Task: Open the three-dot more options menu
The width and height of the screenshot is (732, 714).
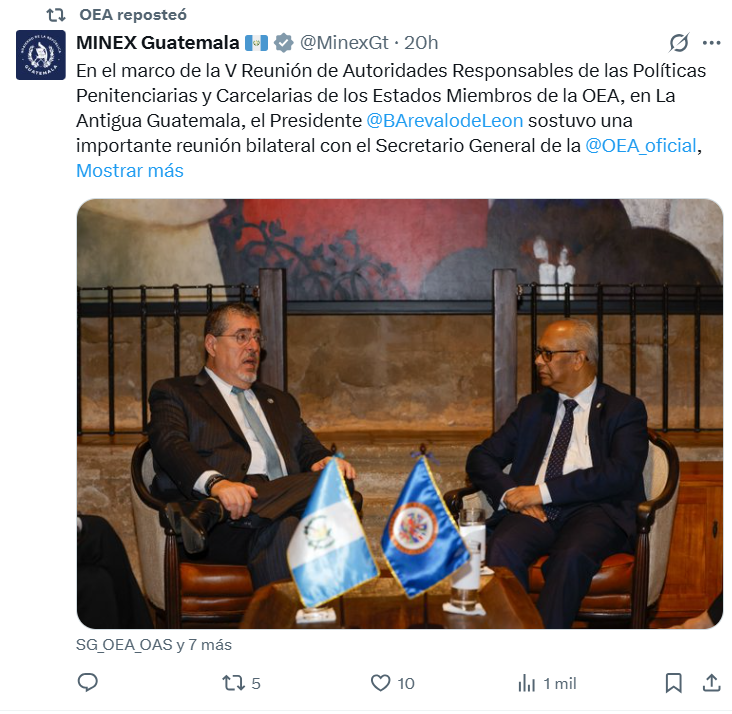Action: [711, 43]
